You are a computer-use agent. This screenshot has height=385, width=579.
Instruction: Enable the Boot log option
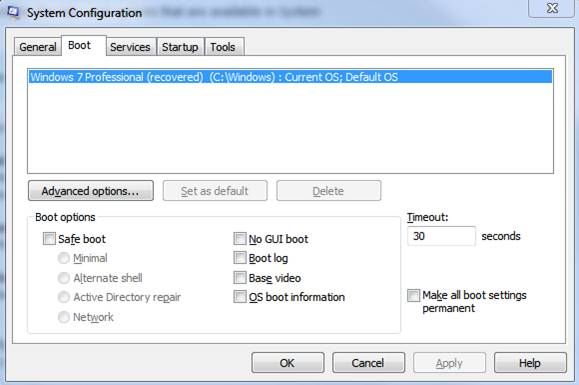(240, 258)
